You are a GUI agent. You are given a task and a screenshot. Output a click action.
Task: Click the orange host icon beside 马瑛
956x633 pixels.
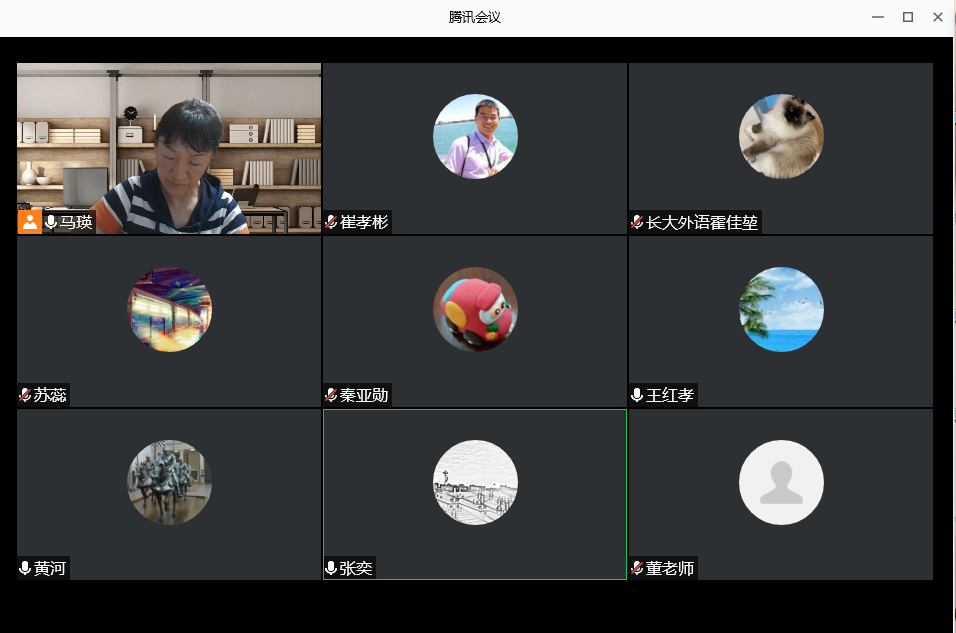tap(30, 222)
